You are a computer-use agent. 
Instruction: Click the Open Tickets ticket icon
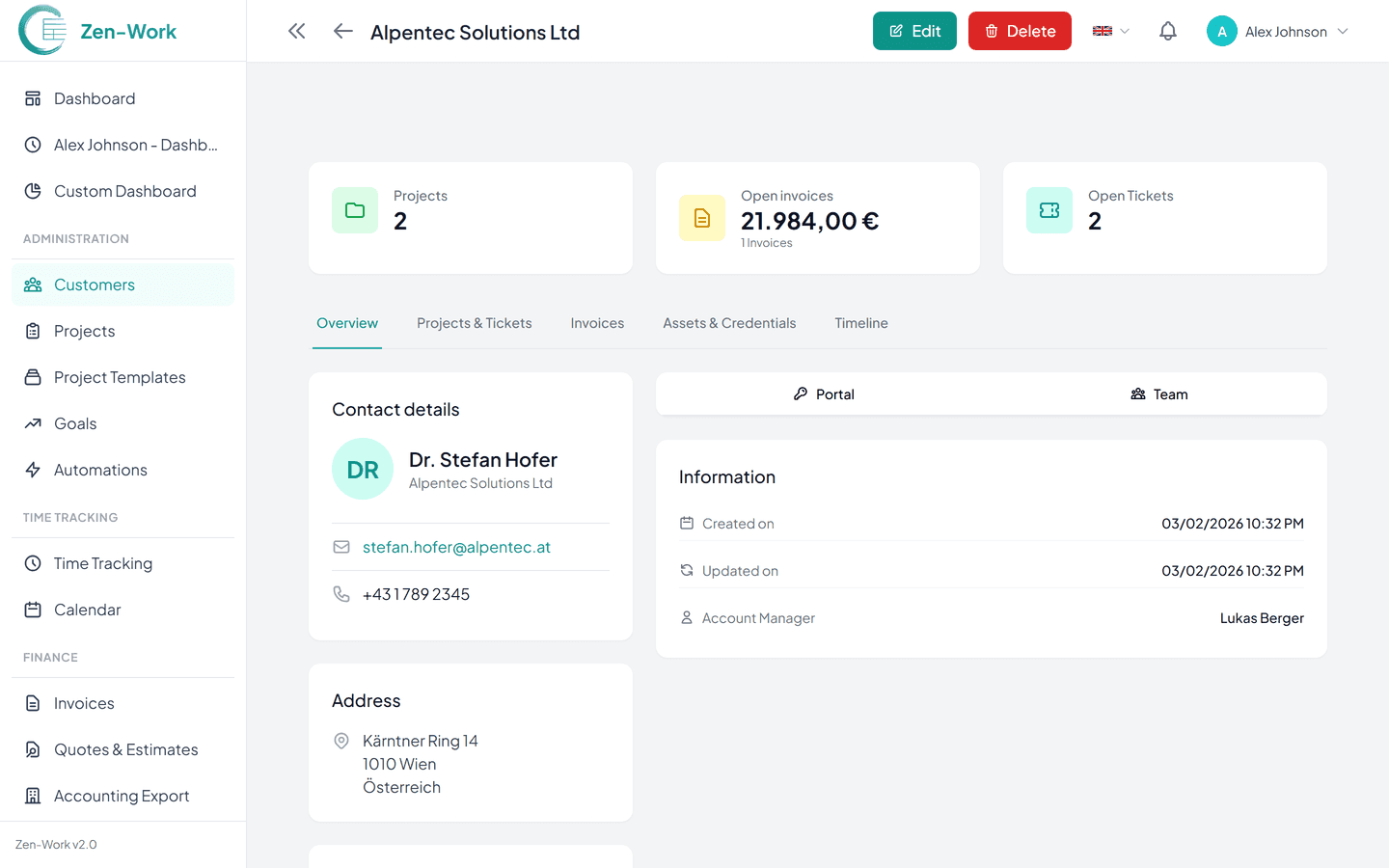pos(1049,210)
